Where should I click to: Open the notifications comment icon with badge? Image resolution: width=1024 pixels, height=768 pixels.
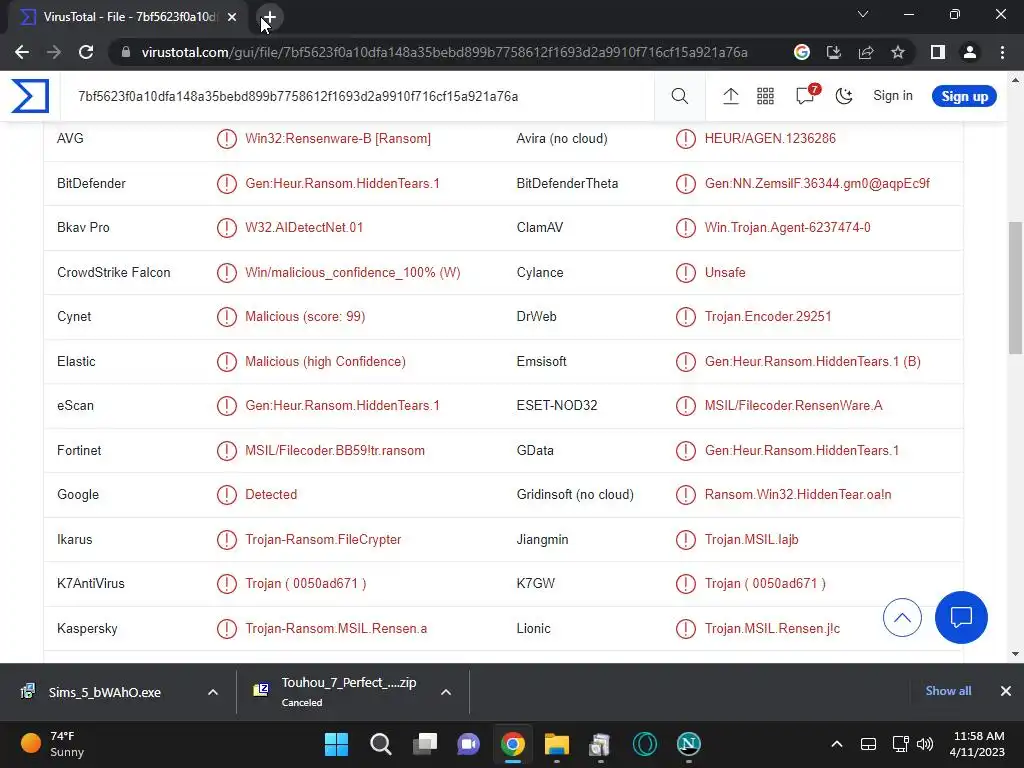(807, 95)
